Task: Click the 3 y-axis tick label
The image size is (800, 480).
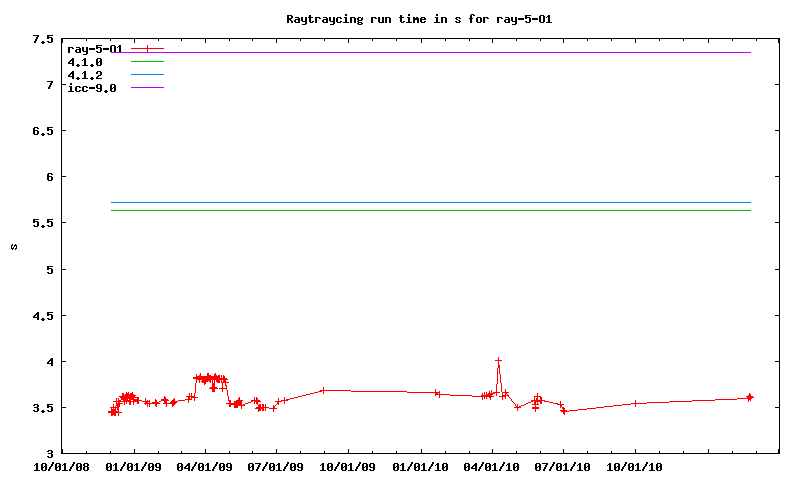Action: [x=50, y=453]
